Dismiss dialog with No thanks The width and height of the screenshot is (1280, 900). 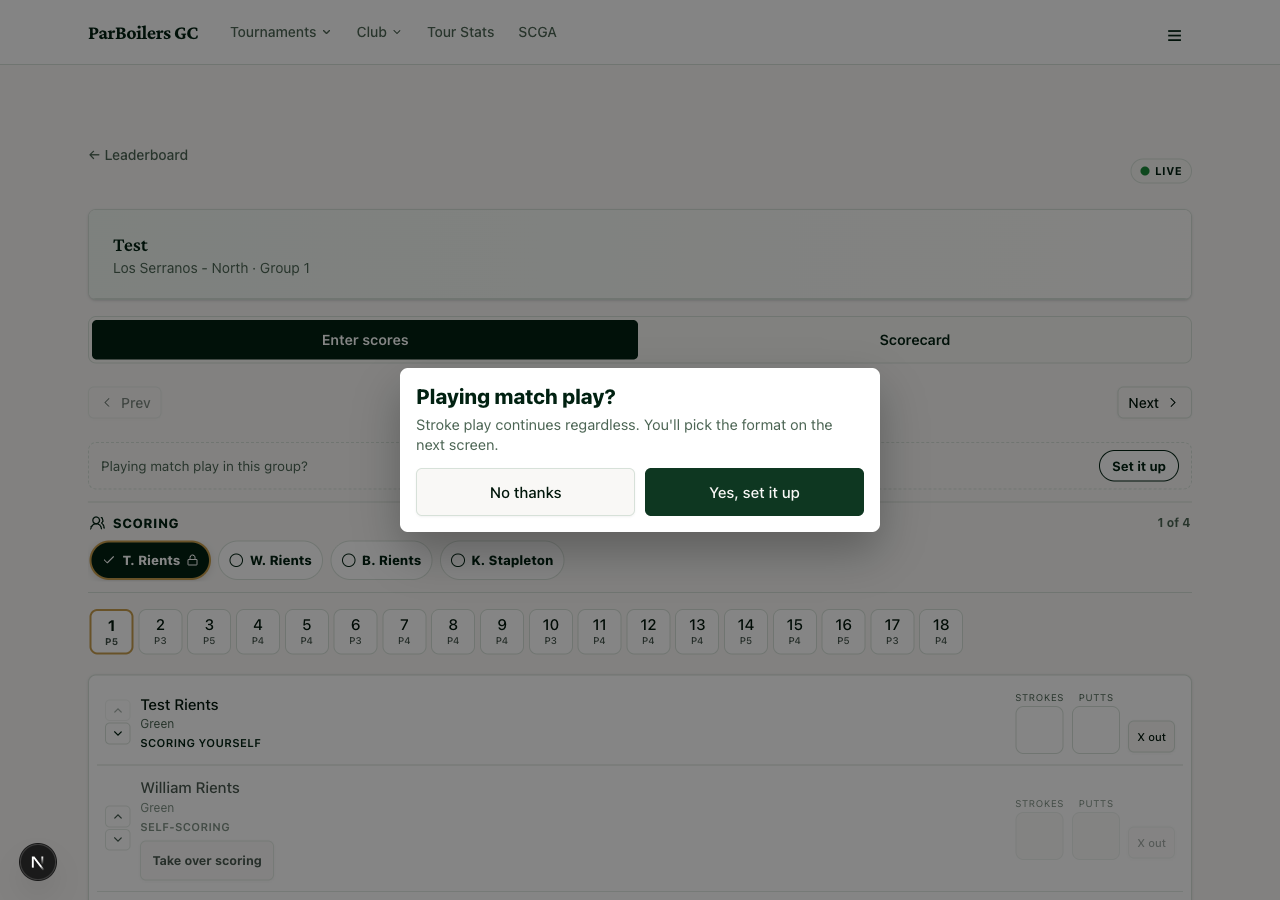pyautogui.click(x=525, y=492)
